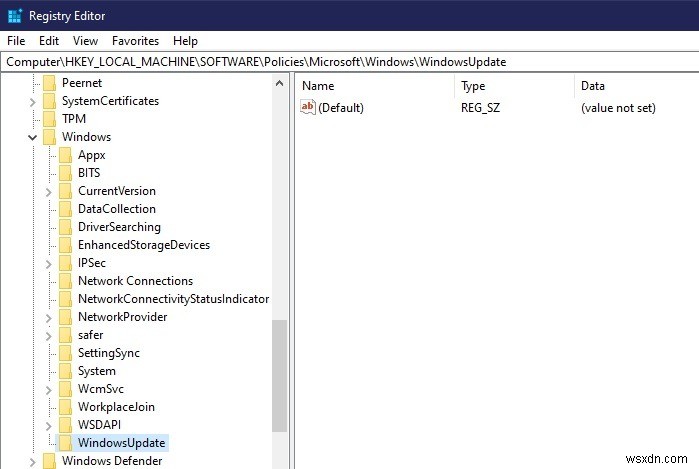699x469 pixels.
Task: Click the WcmSvc folder icon
Action: pyautogui.click(x=66, y=389)
